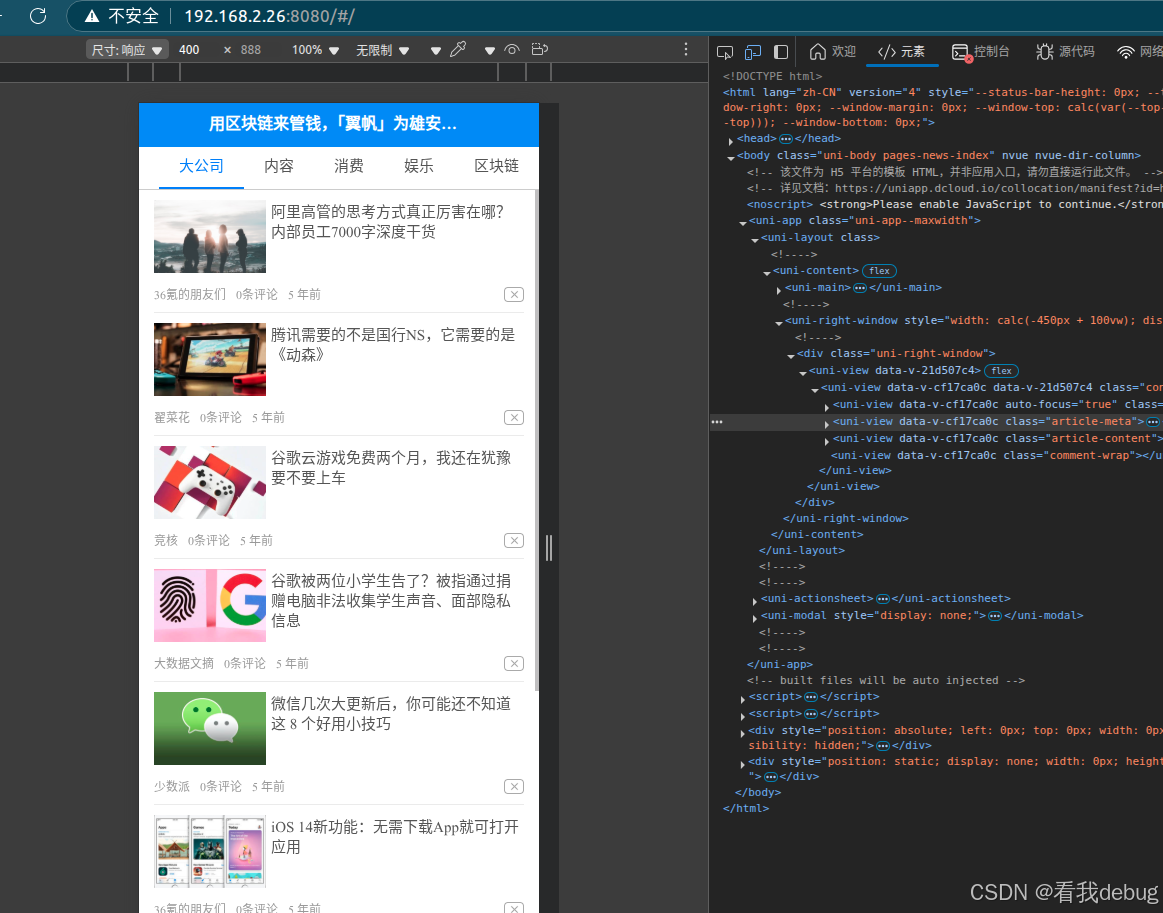Open the Alibaba executives thinking article title
Image resolution: width=1163 pixels, height=913 pixels.
coord(388,222)
